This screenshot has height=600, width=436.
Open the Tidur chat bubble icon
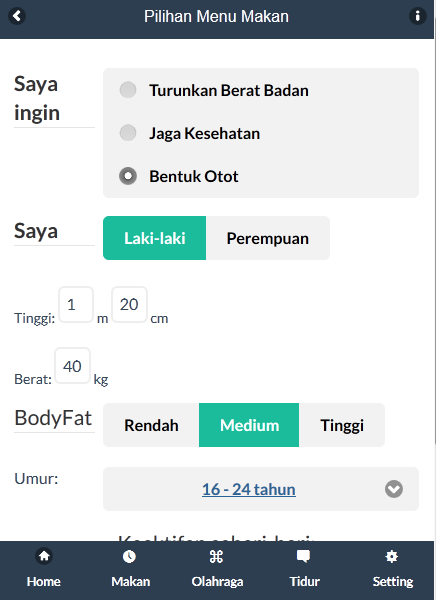[304, 556]
